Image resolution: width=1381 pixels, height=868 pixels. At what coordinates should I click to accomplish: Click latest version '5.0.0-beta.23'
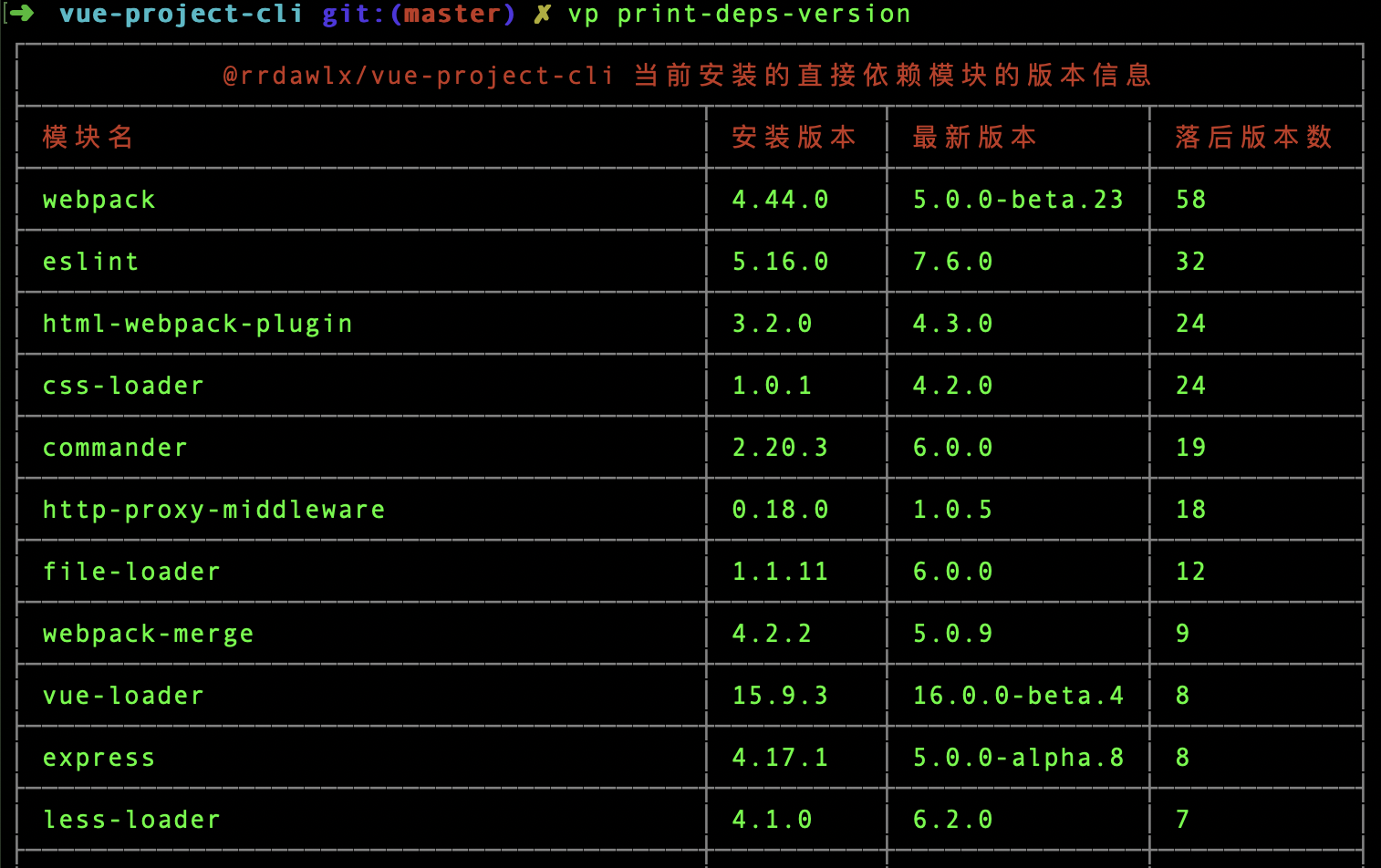pos(1019,200)
